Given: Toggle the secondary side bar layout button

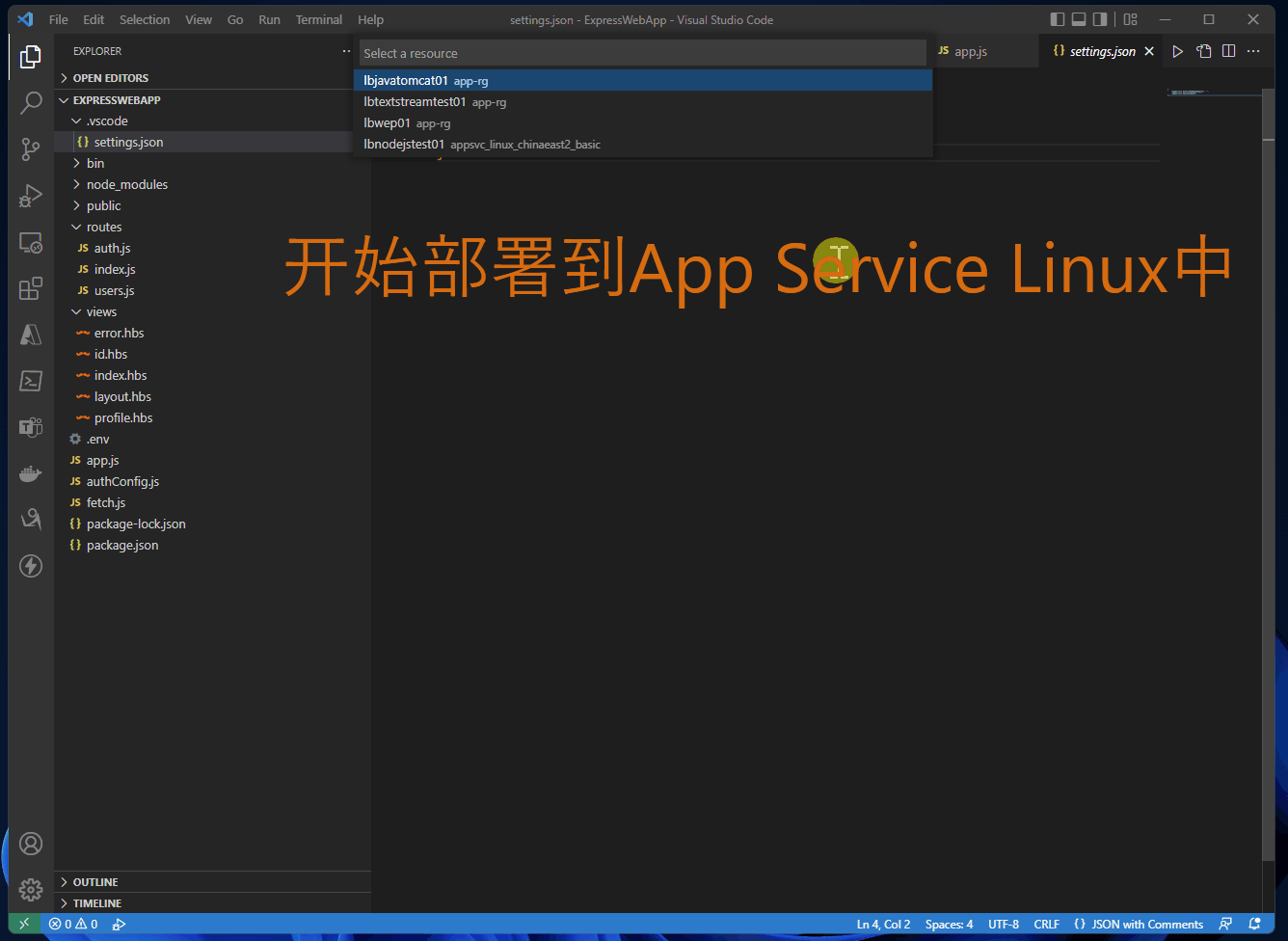Looking at the screenshot, I should pyautogui.click(x=1100, y=19).
